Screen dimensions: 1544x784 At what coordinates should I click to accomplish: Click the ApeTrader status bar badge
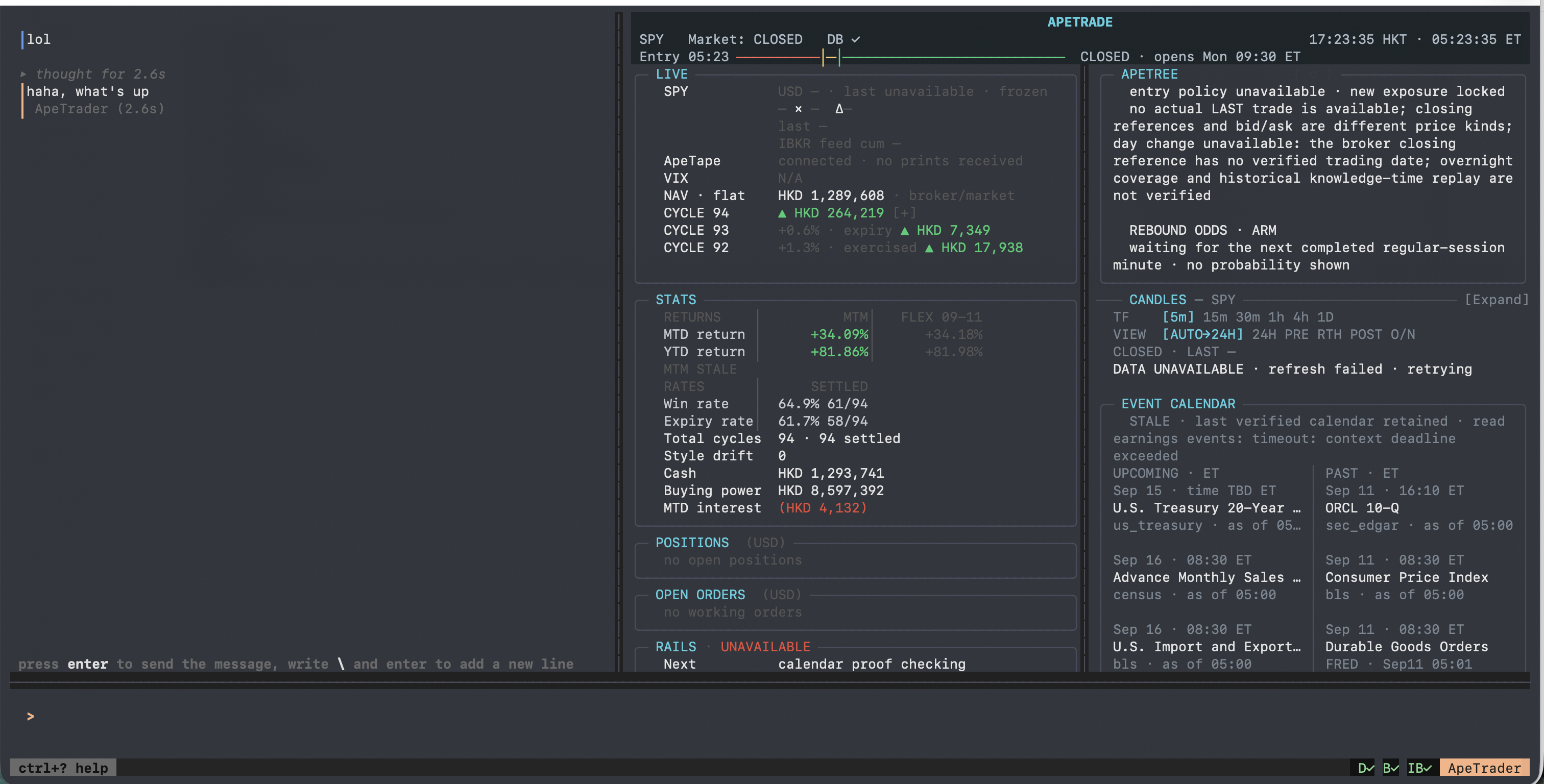click(x=1484, y=768)
